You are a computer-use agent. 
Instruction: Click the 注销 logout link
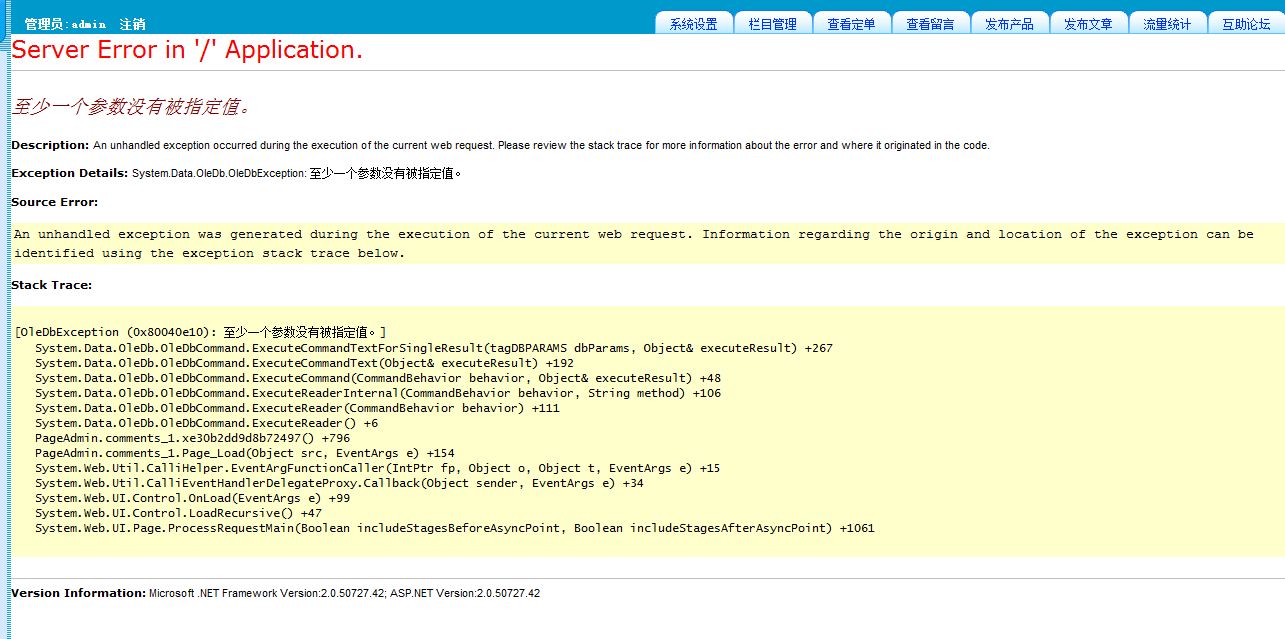132,24
